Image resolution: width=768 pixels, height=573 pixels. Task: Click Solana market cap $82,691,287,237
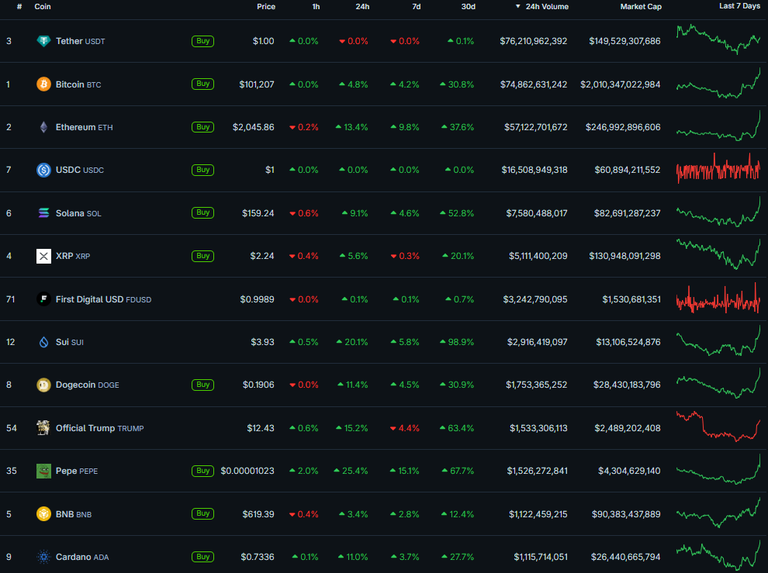coord(627,213)
